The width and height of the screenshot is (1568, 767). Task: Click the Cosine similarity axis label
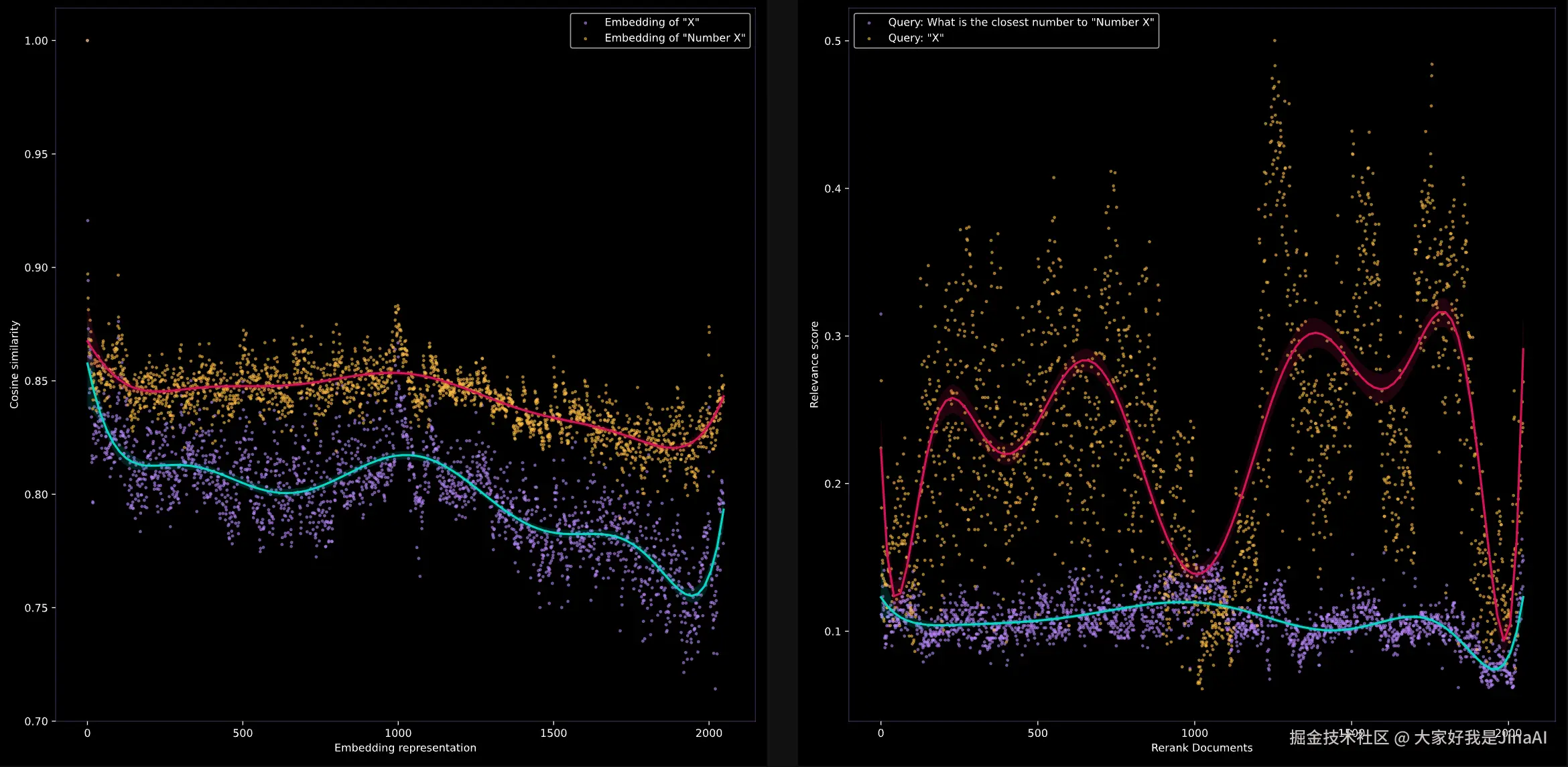(x=14, y=364)
